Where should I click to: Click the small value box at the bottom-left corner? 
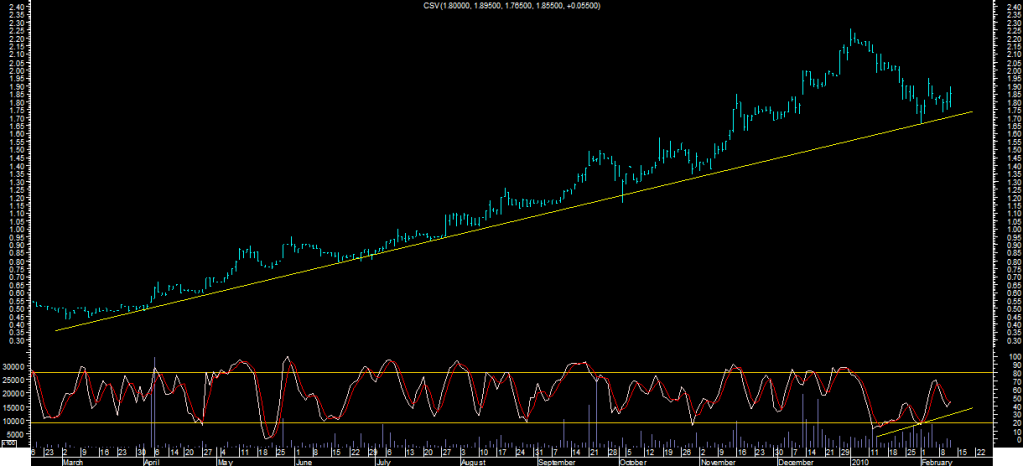9,444
